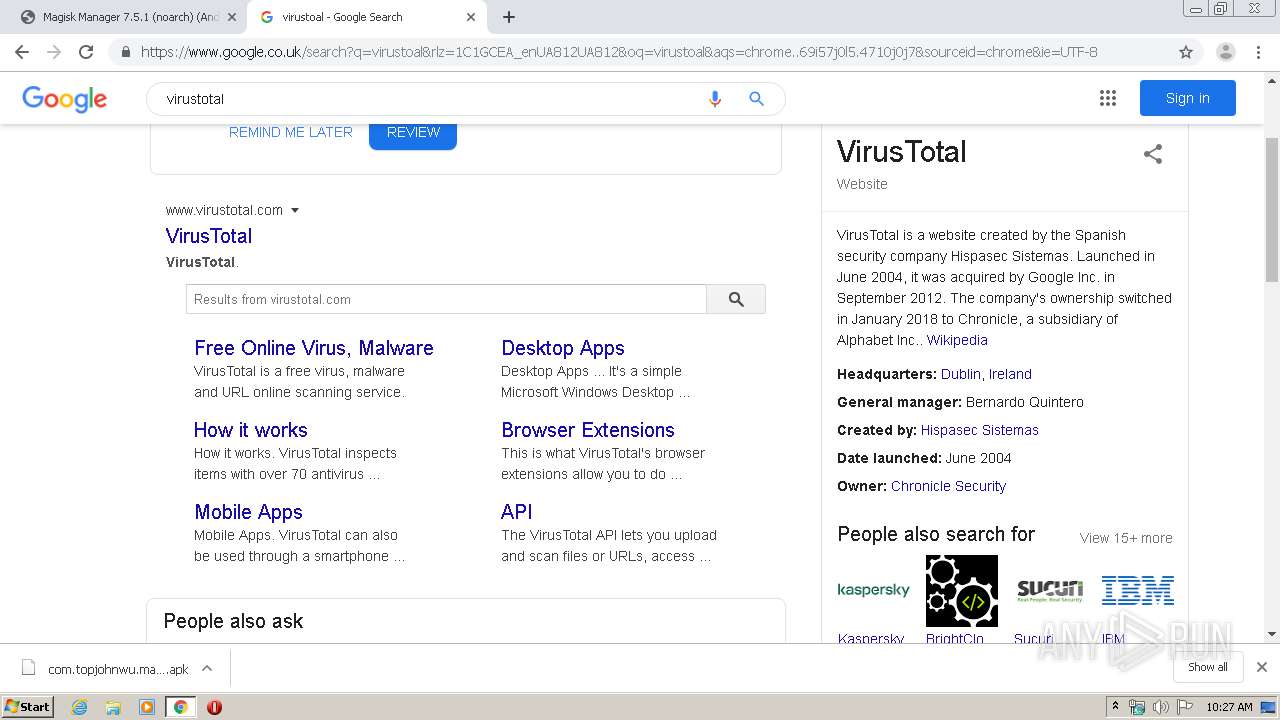Image resolution: width=1280 pixels, height=720 pixels.
Task: Open the How it works sitelink
Action: pos(251,430)
